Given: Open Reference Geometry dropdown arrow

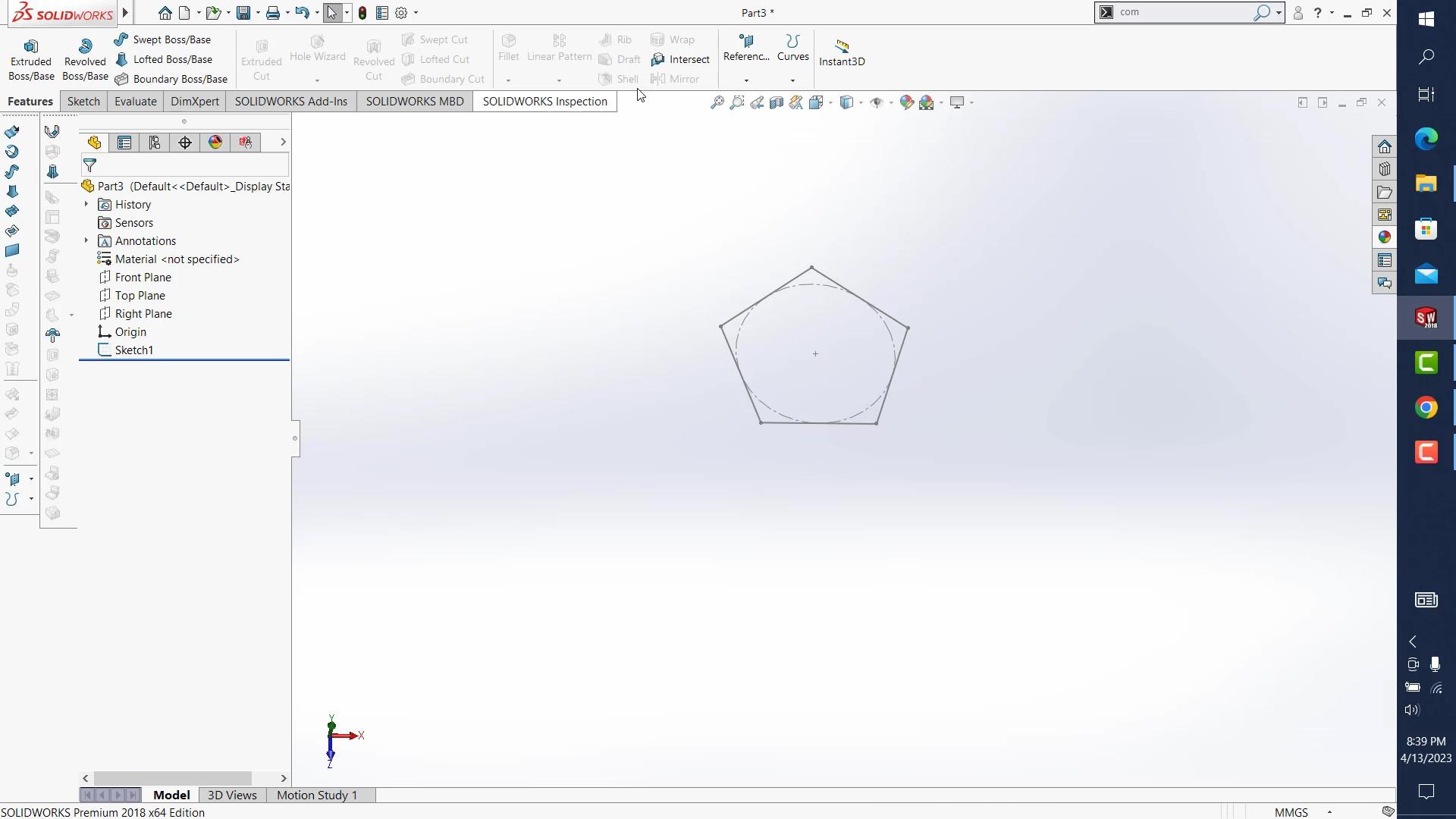Looking at the screenshot, I should (746, 80).
